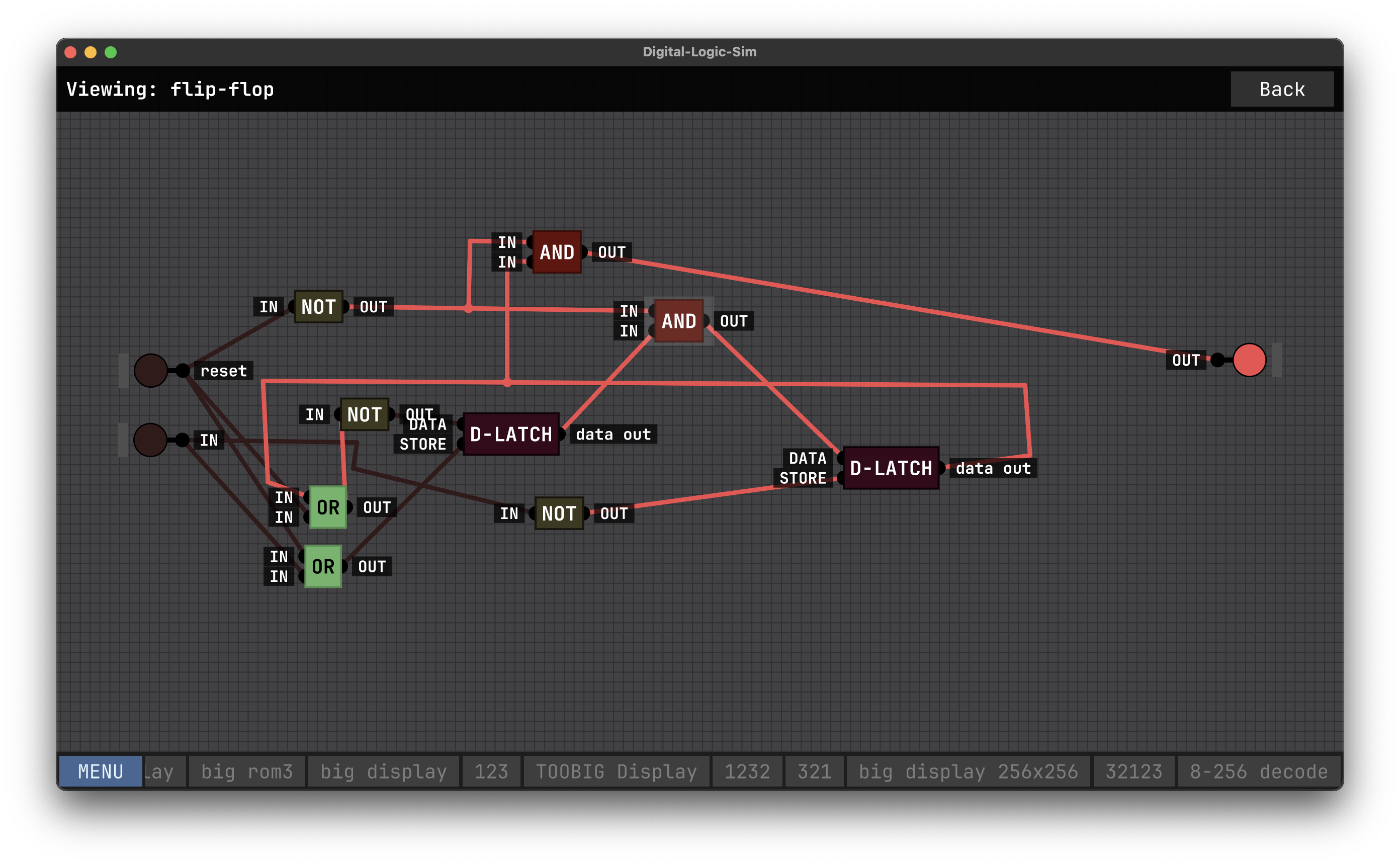Select the upper green OR gate

328,507
